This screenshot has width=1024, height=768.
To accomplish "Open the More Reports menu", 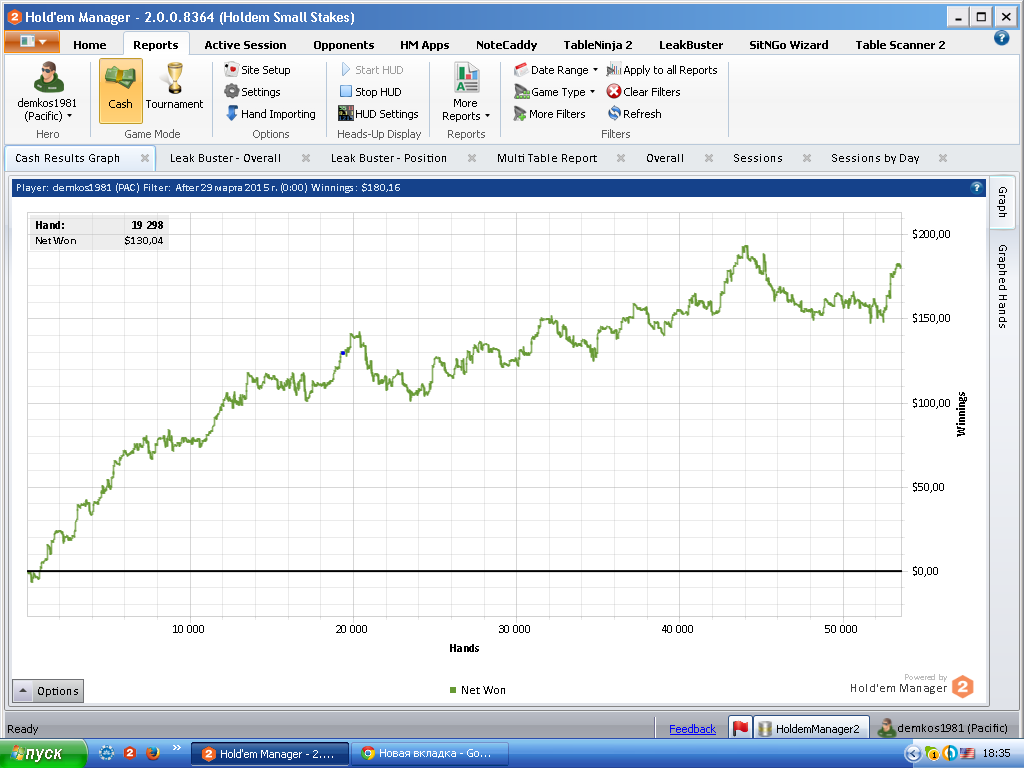I will [x=466, y=91].
